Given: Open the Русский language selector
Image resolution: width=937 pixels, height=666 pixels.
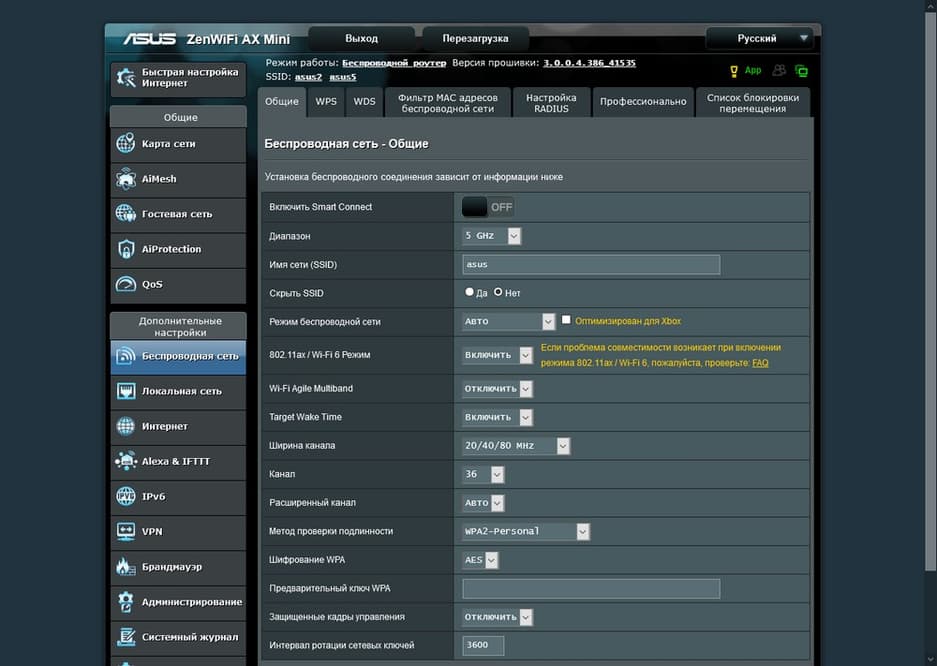Looking at the screenshot, I should [759, 39].
